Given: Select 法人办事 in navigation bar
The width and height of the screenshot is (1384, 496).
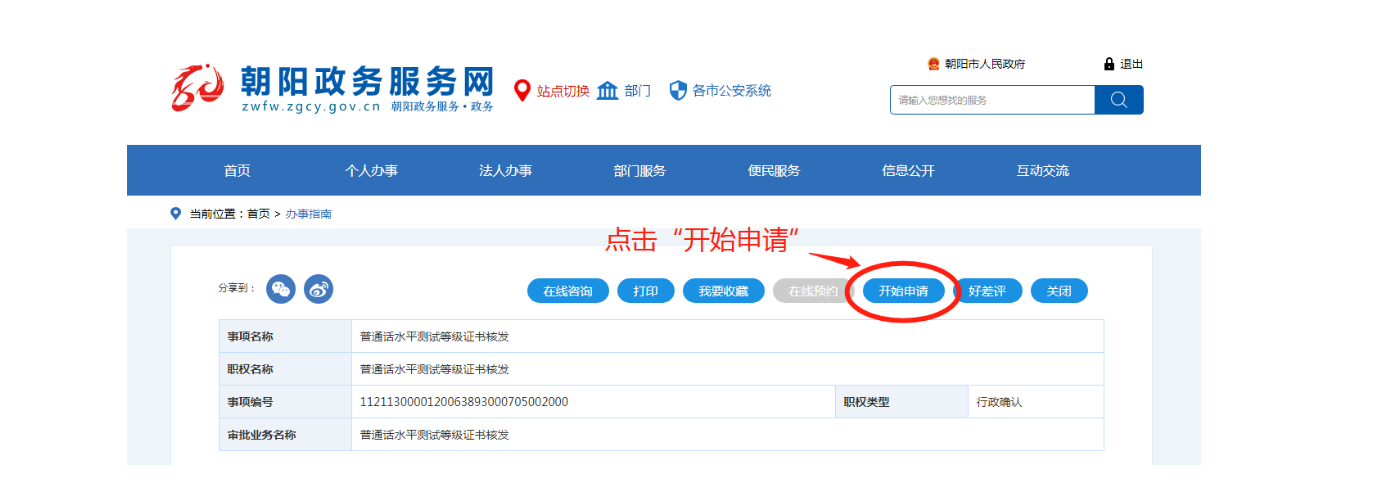Looking at the screenshot, I should pyautogui.click(x=505, y=171).
